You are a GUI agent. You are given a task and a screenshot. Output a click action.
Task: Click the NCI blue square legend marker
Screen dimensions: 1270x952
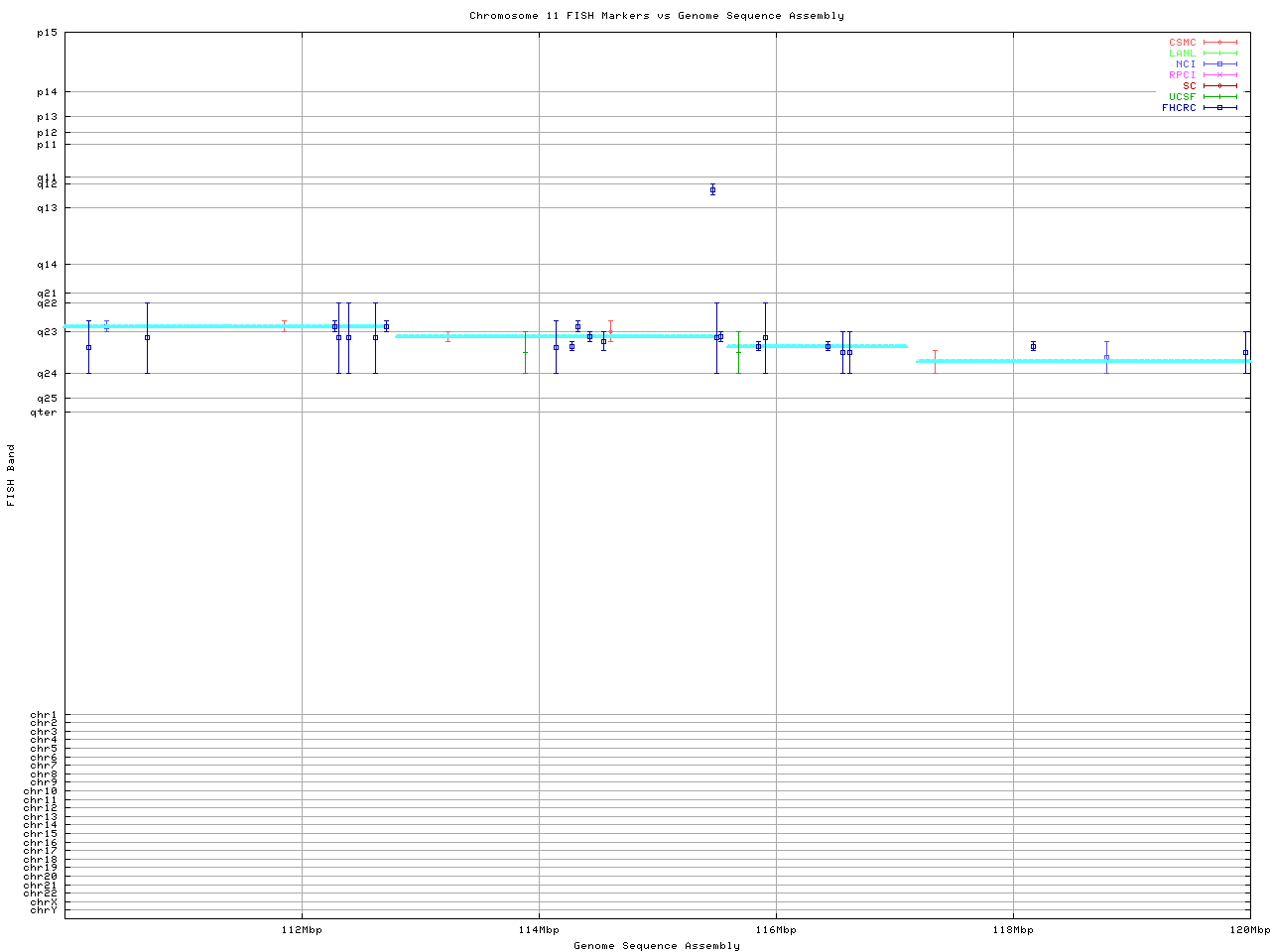[1219, 63]
